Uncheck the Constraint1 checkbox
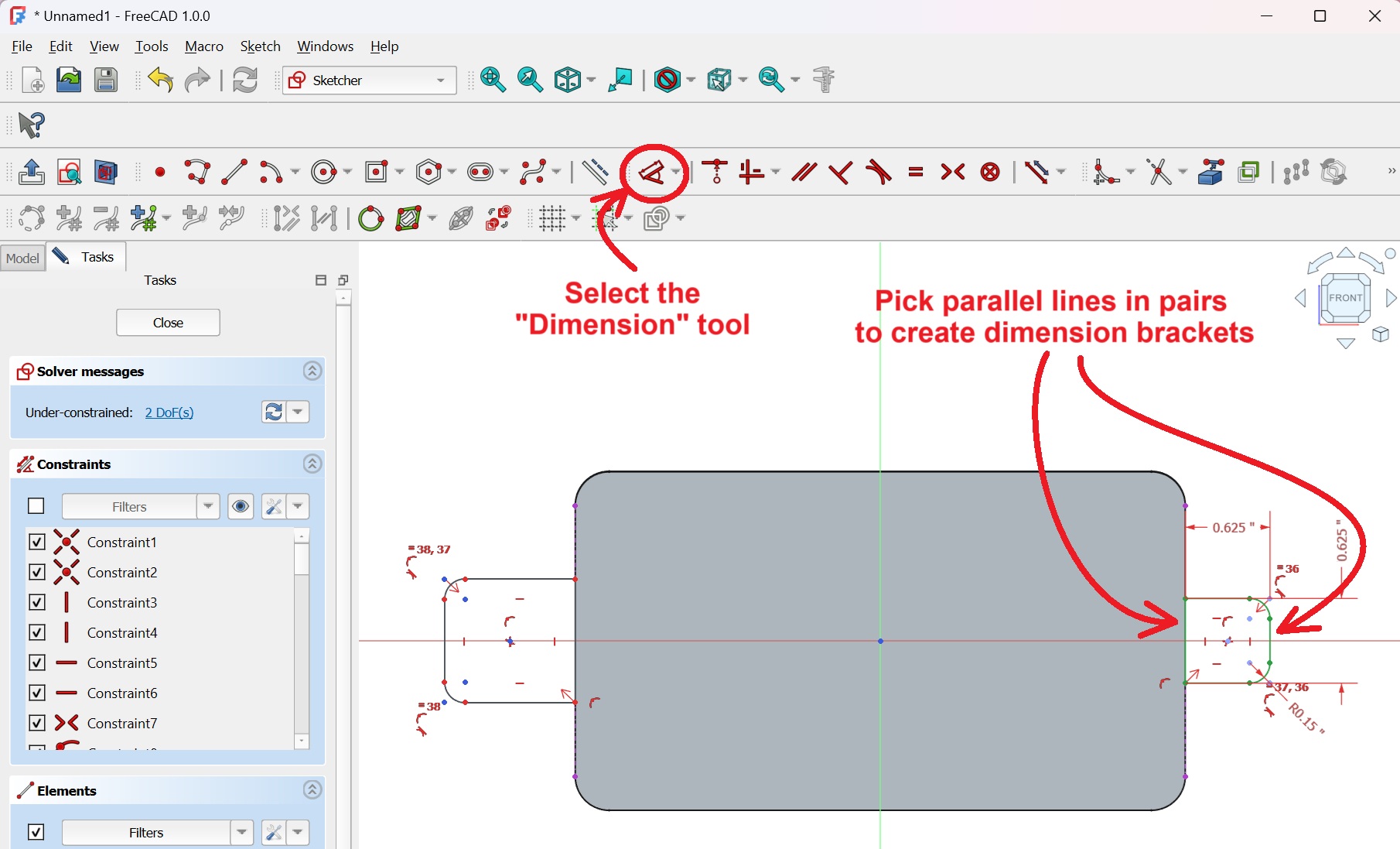 37,542
